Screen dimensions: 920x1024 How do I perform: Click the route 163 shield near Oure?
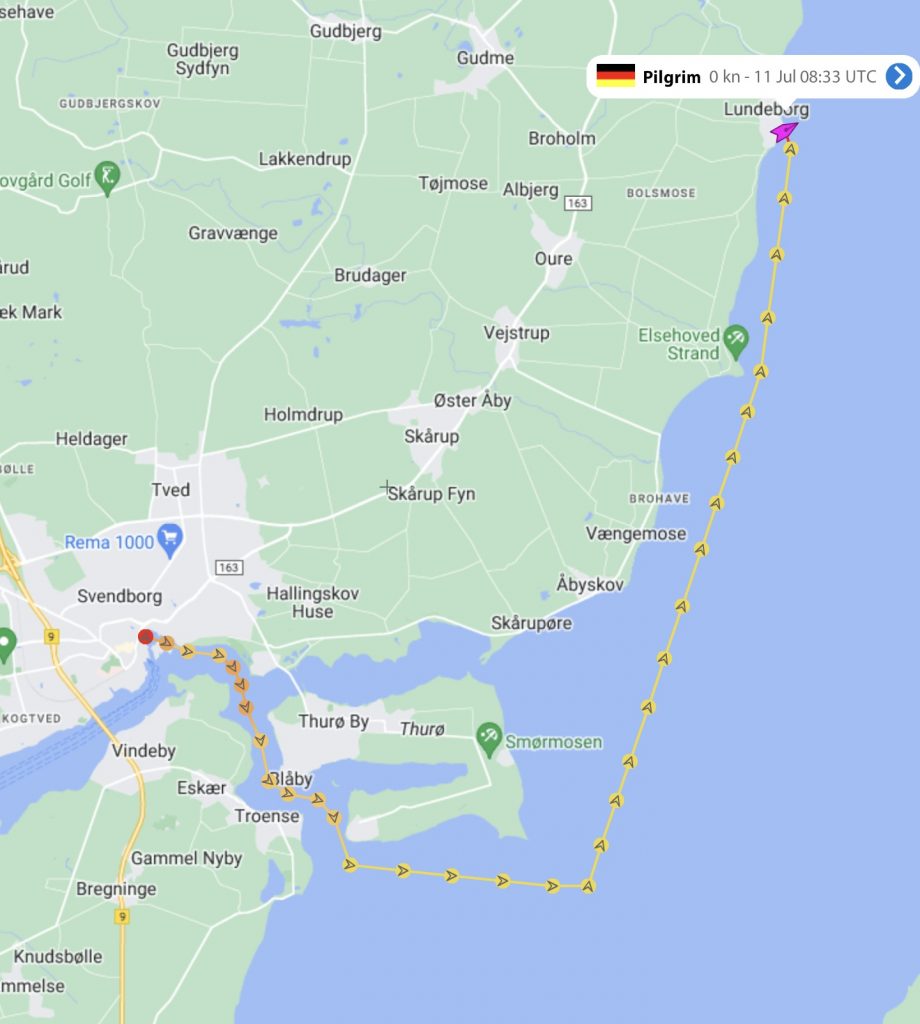pyautogui.click(x=578, y=203)
